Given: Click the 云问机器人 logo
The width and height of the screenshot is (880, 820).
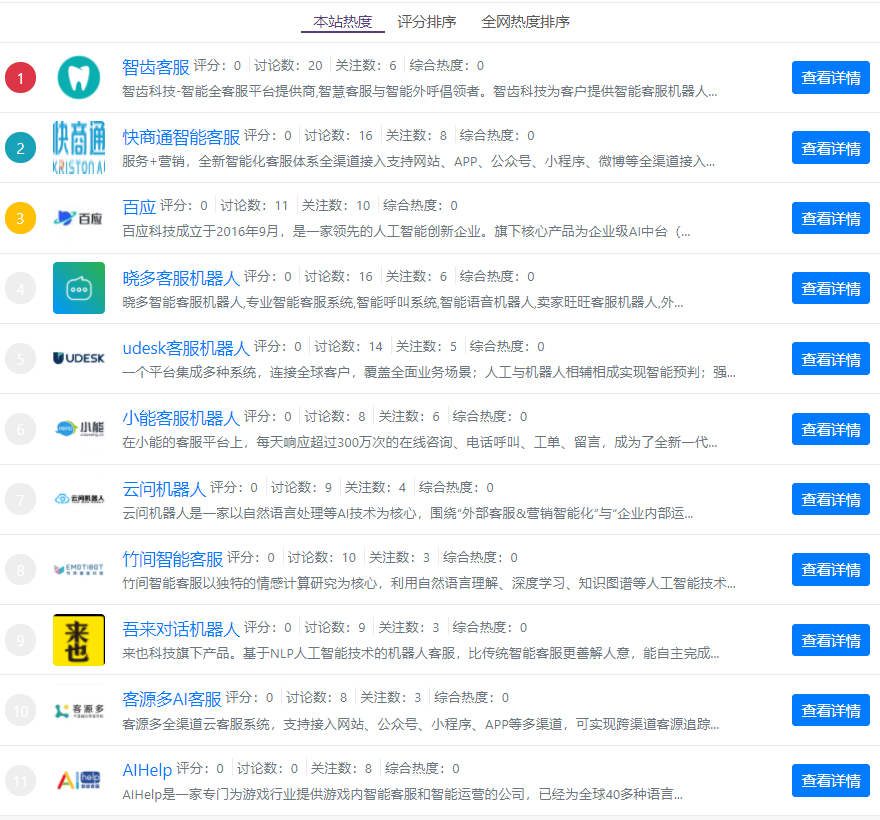Looking at the screenshot, I should (x=79, y=499).
